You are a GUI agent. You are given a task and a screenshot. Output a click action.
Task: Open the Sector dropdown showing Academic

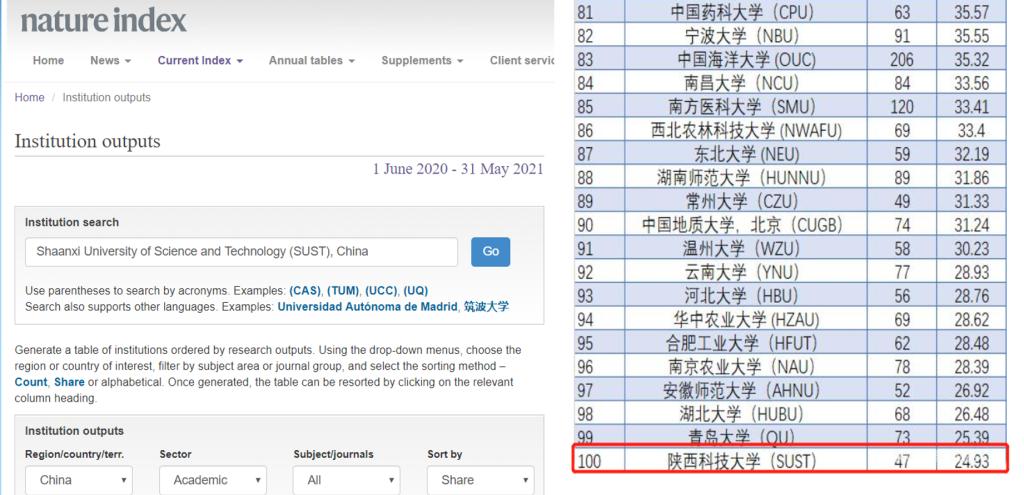(x=212, y=480)
